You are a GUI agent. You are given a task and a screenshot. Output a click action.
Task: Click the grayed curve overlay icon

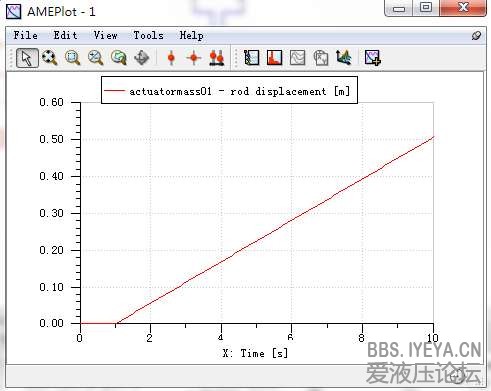(x=297, y=58)
